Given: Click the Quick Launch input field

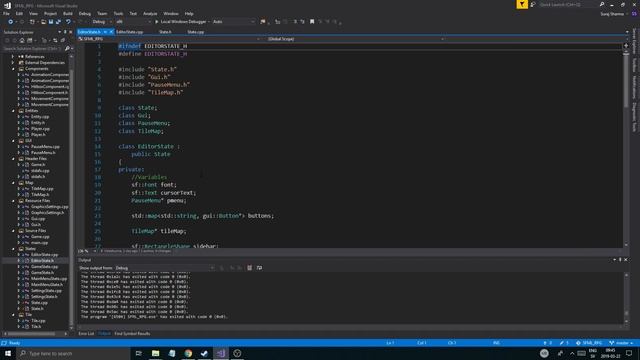Looking at the screenshot, I should point(568,4).
